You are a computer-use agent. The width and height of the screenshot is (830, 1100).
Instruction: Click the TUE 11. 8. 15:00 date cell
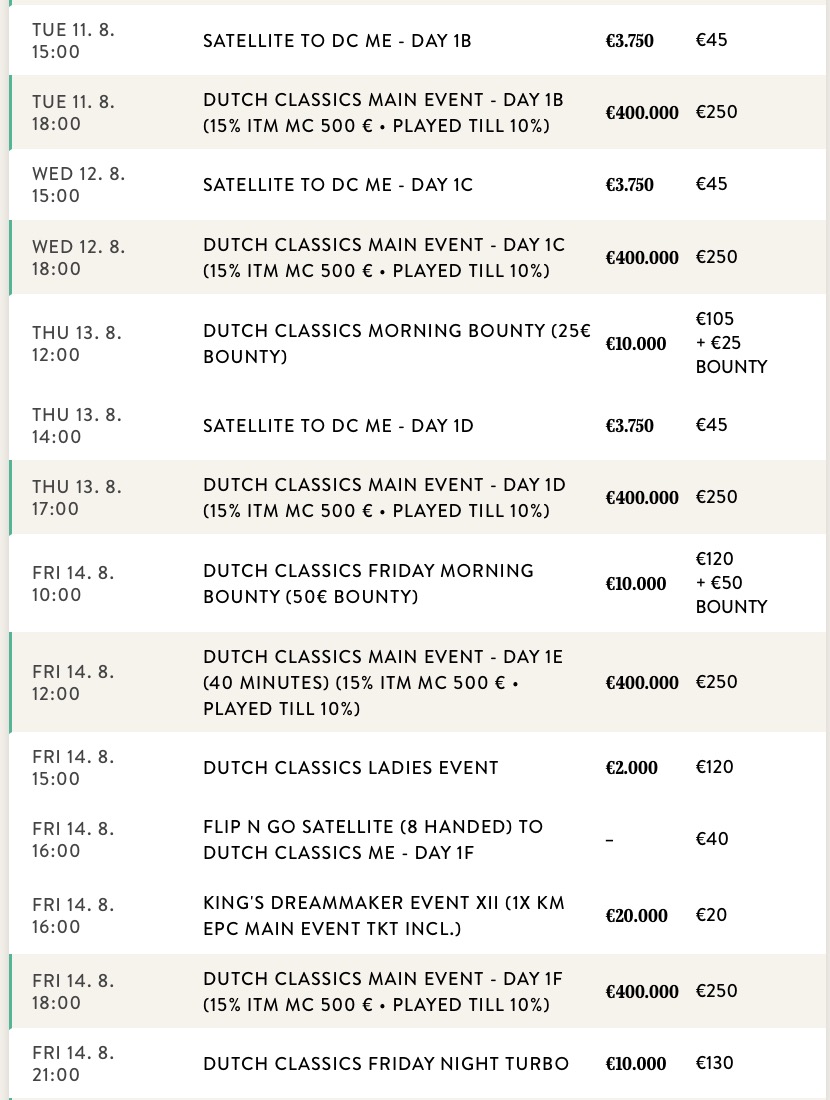tap(73, 41)
